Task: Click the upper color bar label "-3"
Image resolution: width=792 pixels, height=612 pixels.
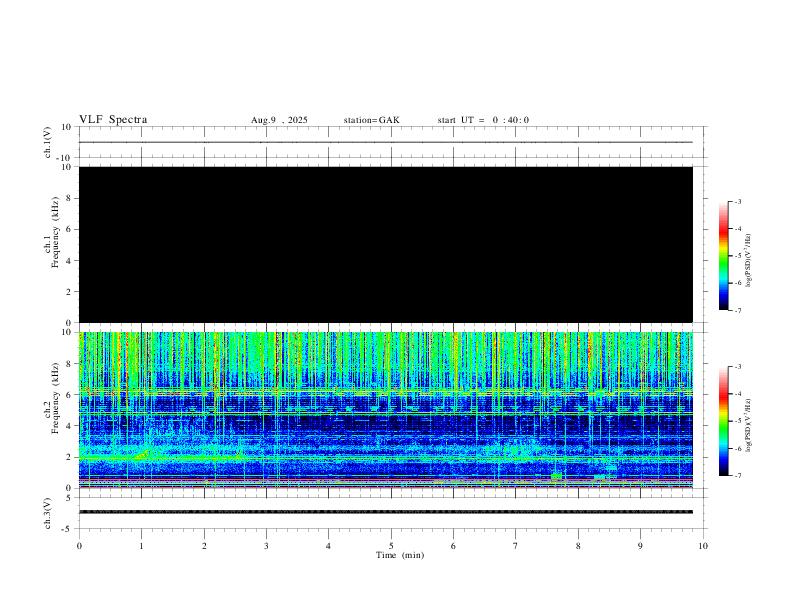Action: (x=737, y=201)
